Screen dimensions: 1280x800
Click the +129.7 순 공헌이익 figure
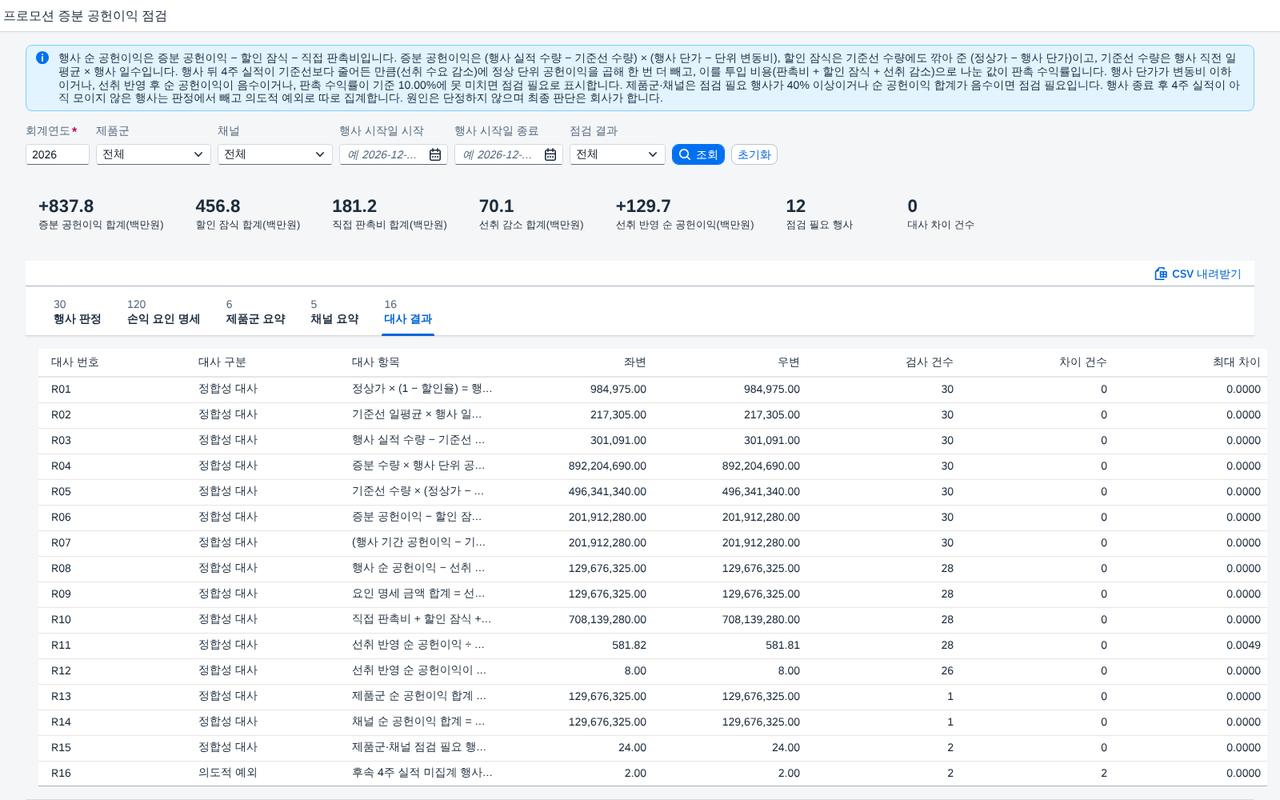tap(643, 206)
